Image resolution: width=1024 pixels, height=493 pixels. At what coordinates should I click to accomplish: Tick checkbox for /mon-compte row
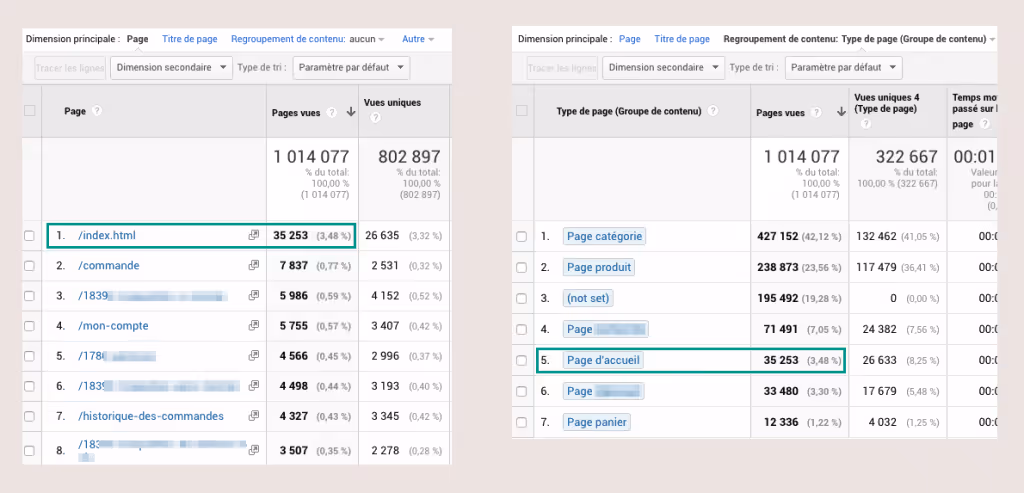point(29,326)
